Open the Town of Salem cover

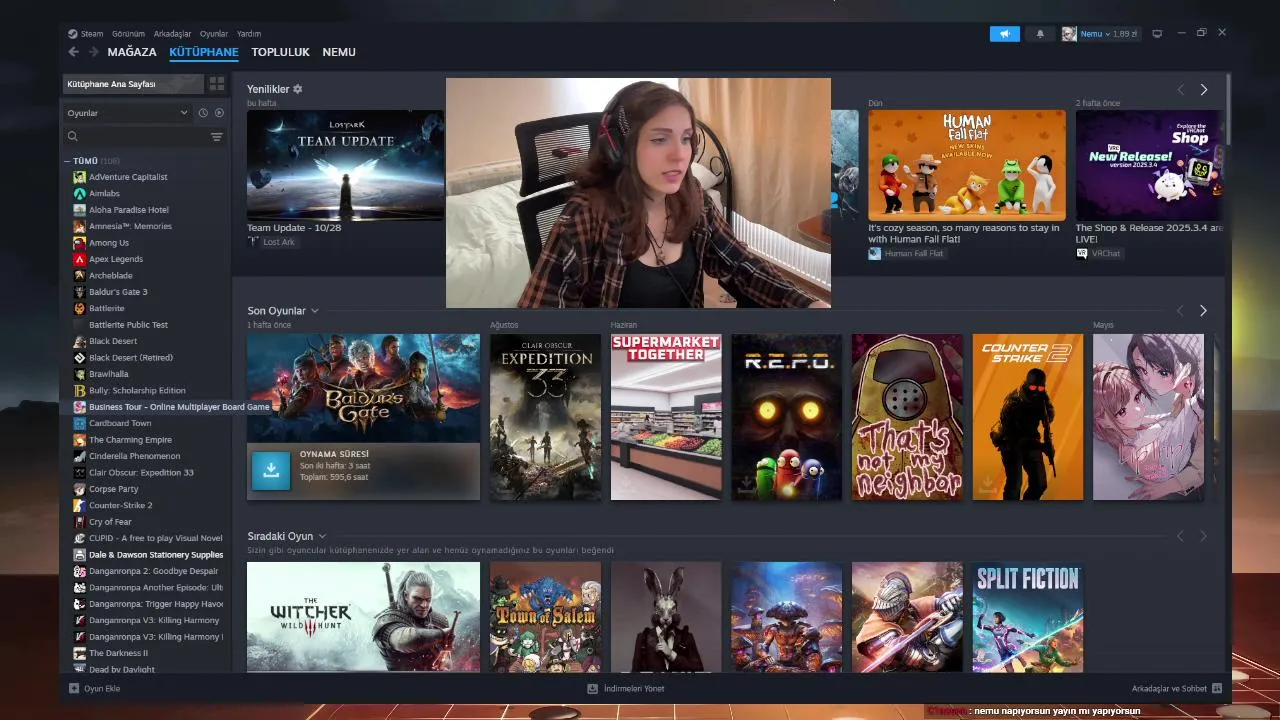click(x=546, y=617)
